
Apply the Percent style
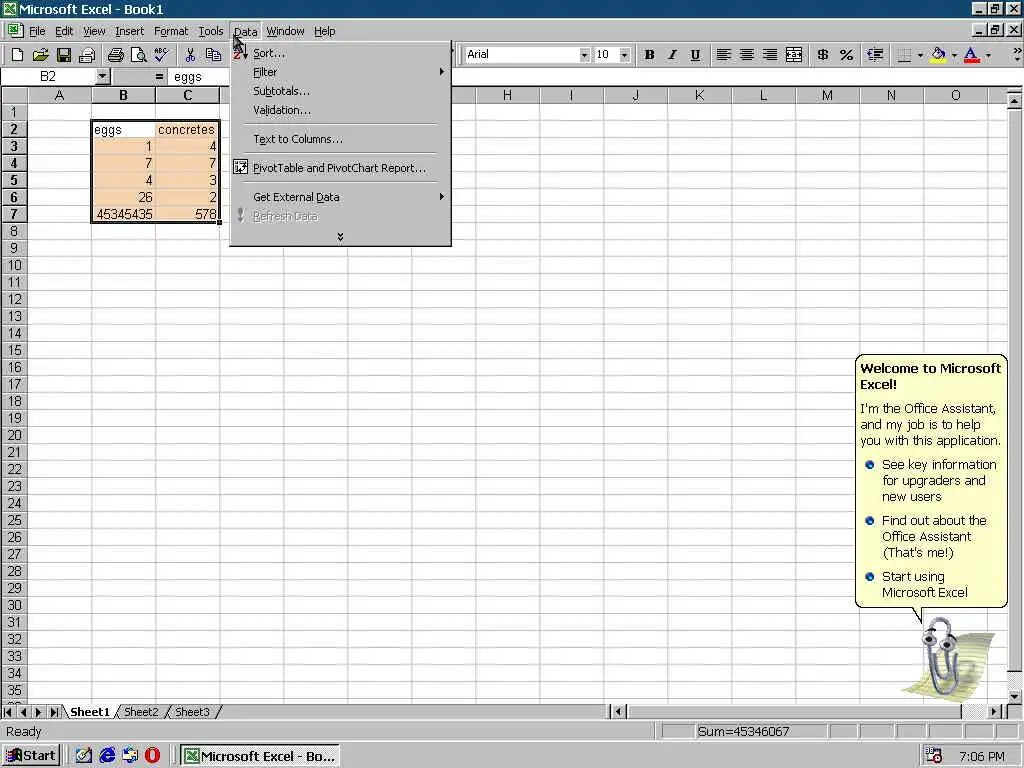(x=846, y=55)
